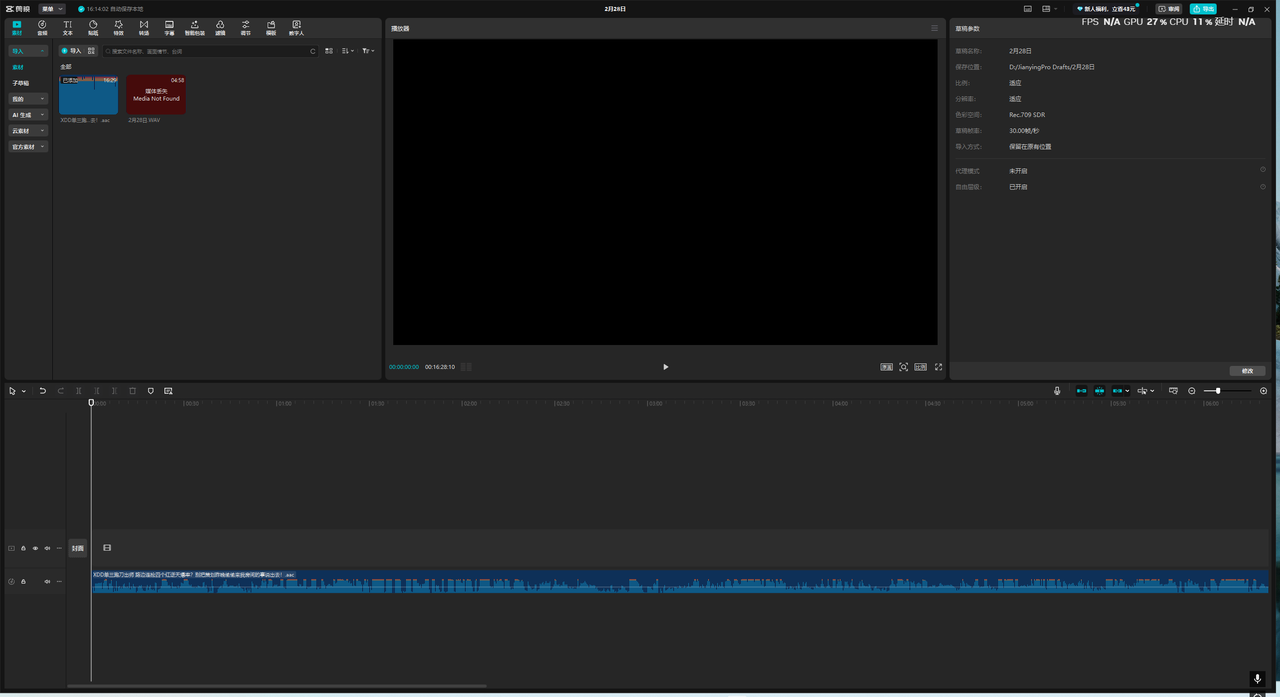Select the blue .aac audio thumbnail
The image size is (1280, 697).
(88, 95)
